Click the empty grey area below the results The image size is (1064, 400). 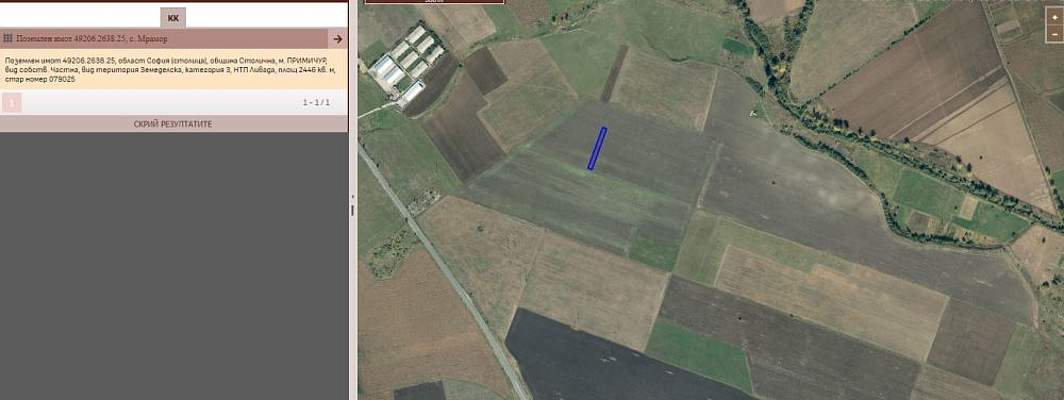pos(173,266)
